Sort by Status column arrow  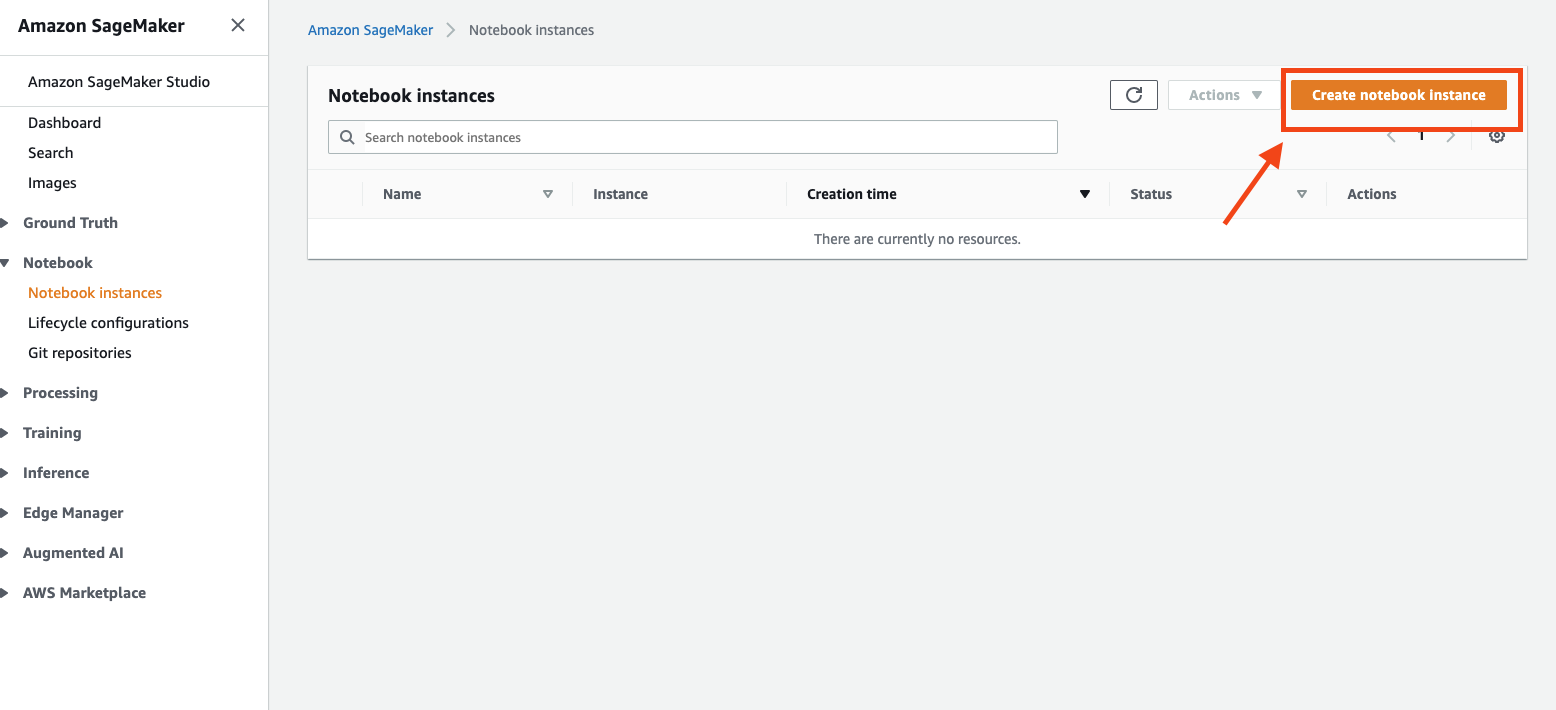(1301, 194)
